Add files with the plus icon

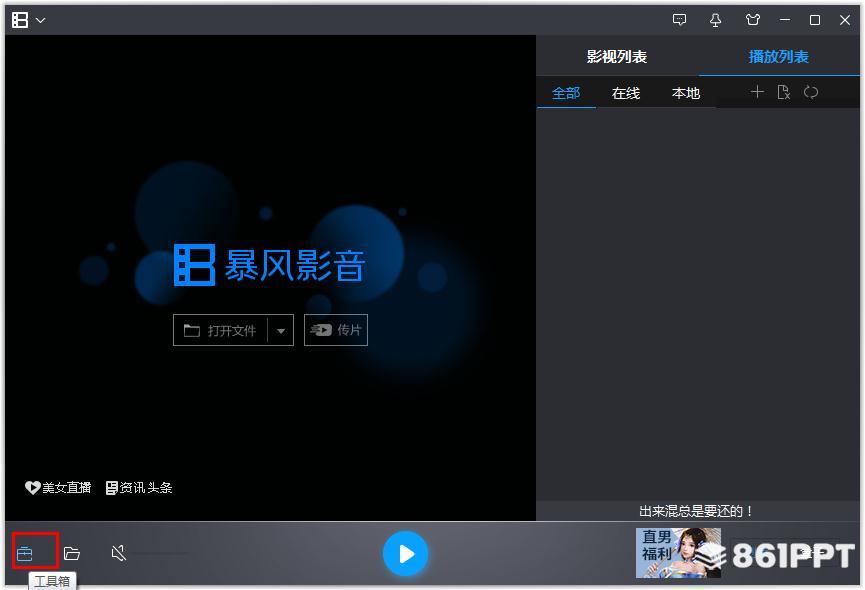pos(757,92)
